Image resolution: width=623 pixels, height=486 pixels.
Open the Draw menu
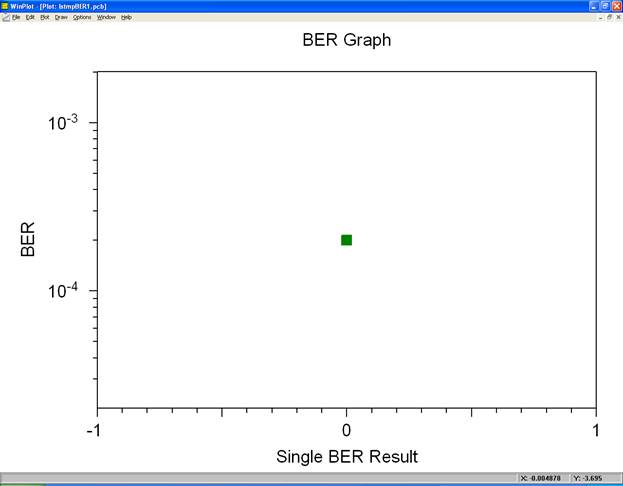coord(61,17)
